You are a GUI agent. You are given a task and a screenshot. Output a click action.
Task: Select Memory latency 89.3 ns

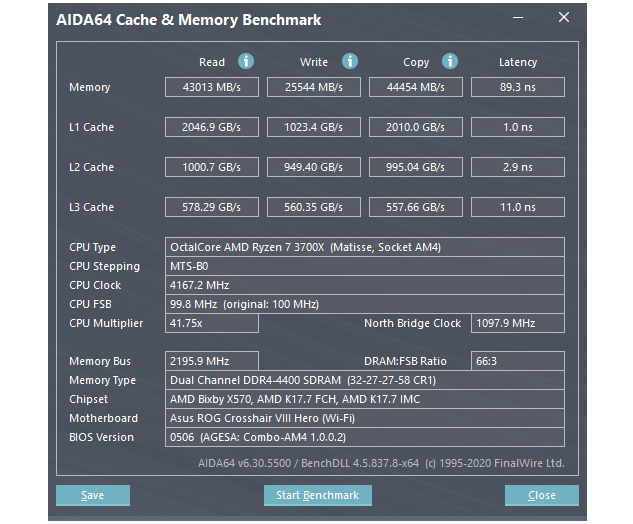coord(518,87)
